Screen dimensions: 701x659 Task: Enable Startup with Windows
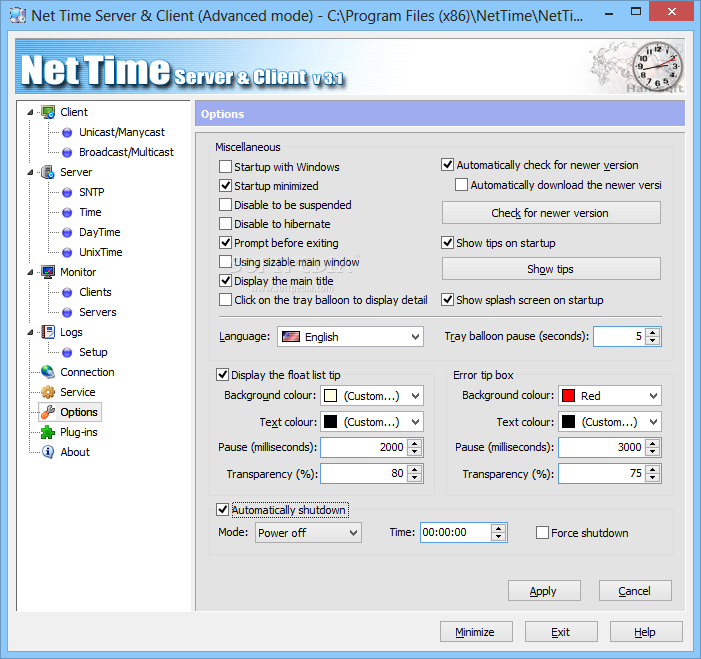[225, 167]
